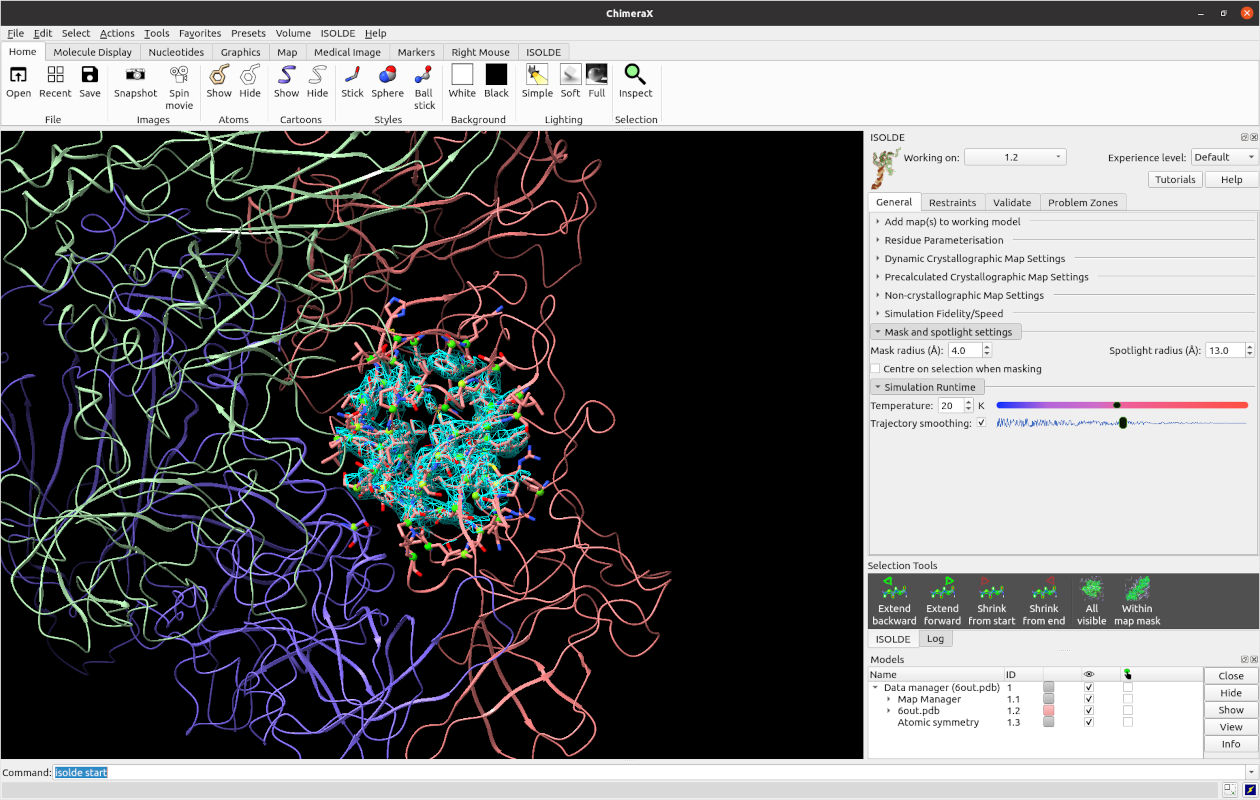Select All visible atoms tool

1092,601
